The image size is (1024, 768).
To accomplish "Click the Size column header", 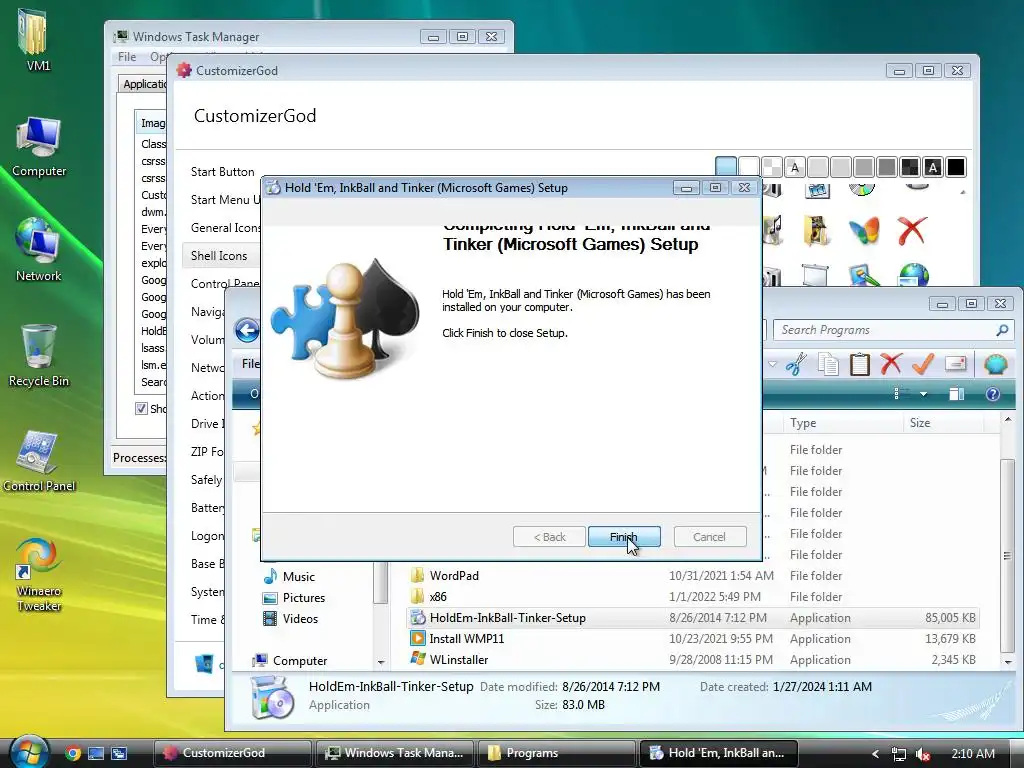I will (943, 423).
